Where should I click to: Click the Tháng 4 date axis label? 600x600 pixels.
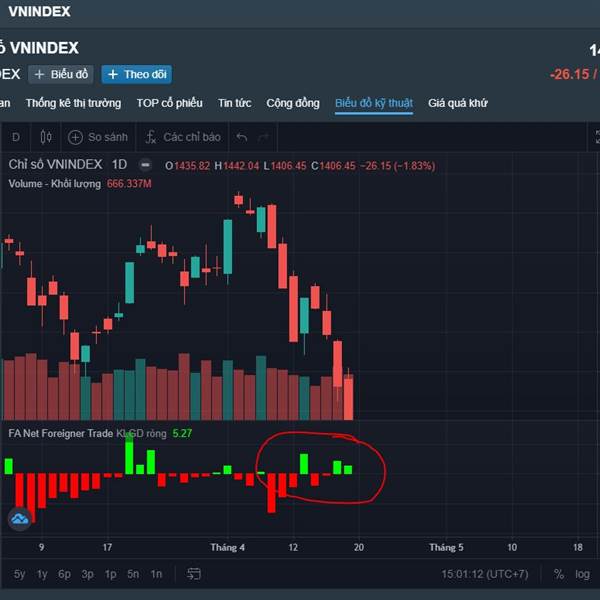click(x=227, y=547)
